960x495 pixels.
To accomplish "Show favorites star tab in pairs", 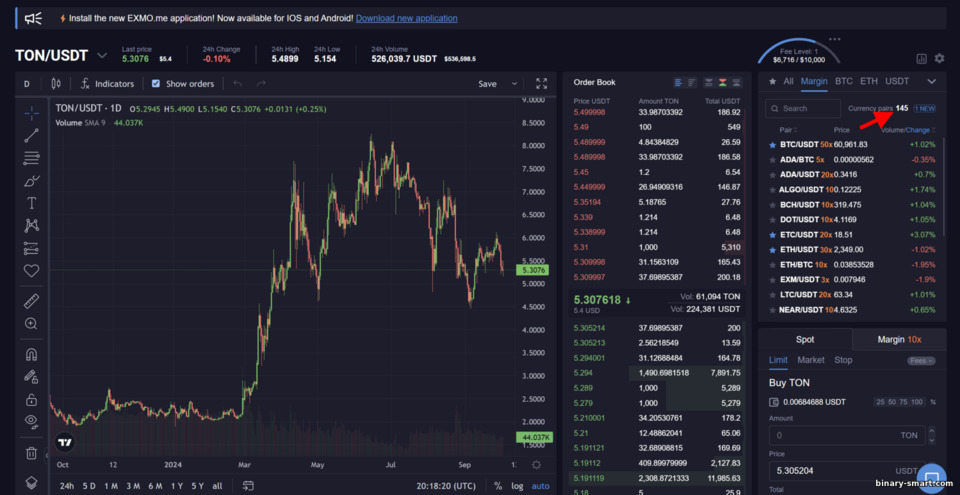I will 773,81.
